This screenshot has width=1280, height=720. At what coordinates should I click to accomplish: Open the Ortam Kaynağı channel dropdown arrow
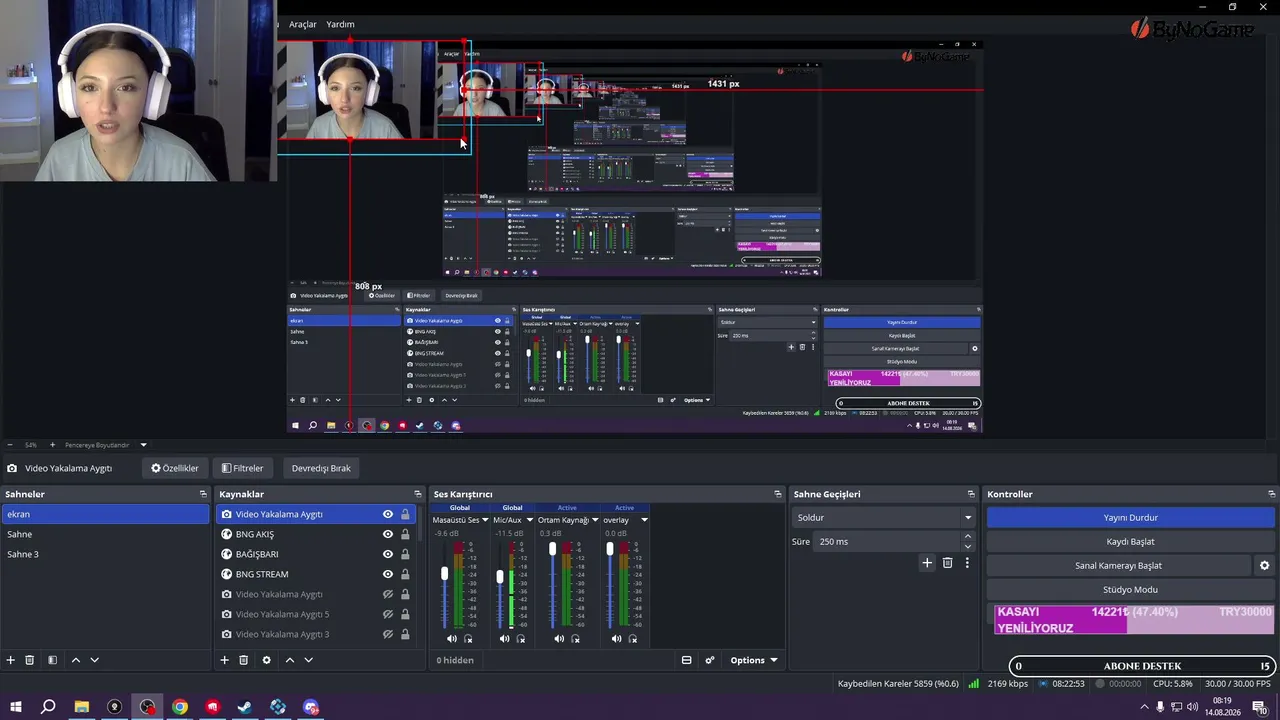(x=595, y=520)
